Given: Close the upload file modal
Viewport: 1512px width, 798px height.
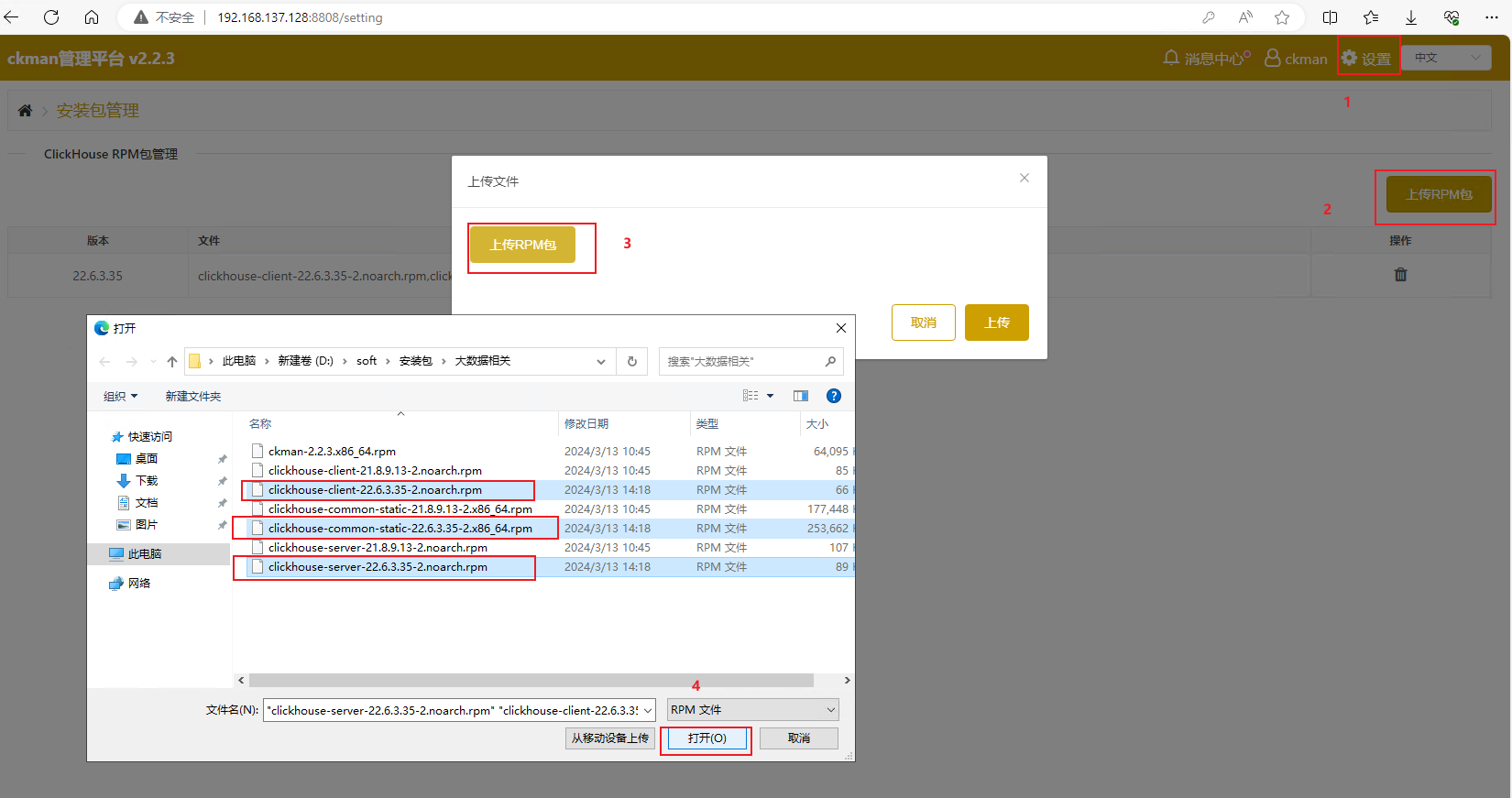Looking at the screenshot, I should (1024, 178).
